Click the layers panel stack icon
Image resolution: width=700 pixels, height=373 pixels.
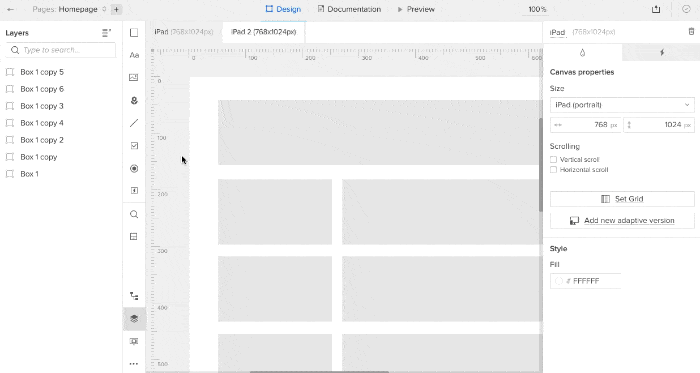point(134,319)
